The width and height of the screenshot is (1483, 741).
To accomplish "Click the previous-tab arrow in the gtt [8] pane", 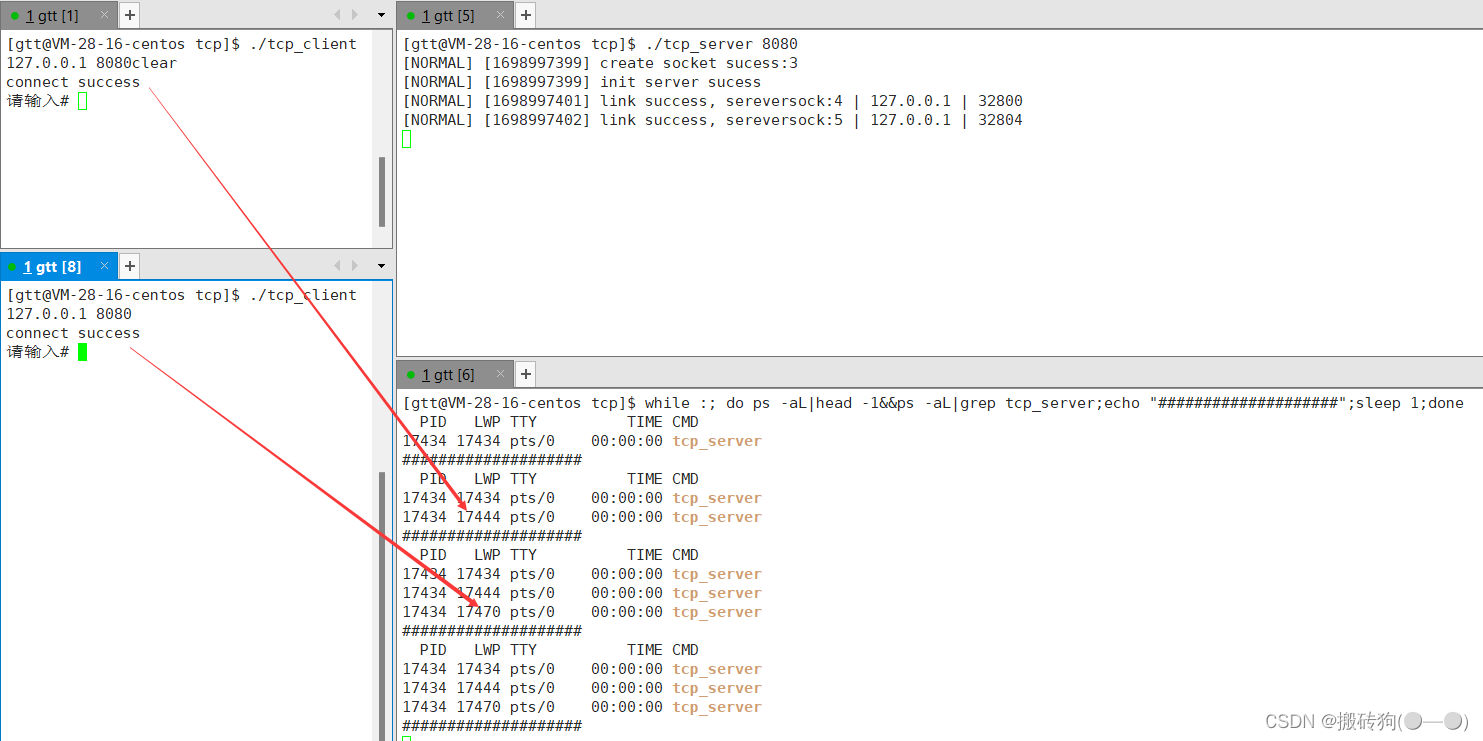I will 337,266.
